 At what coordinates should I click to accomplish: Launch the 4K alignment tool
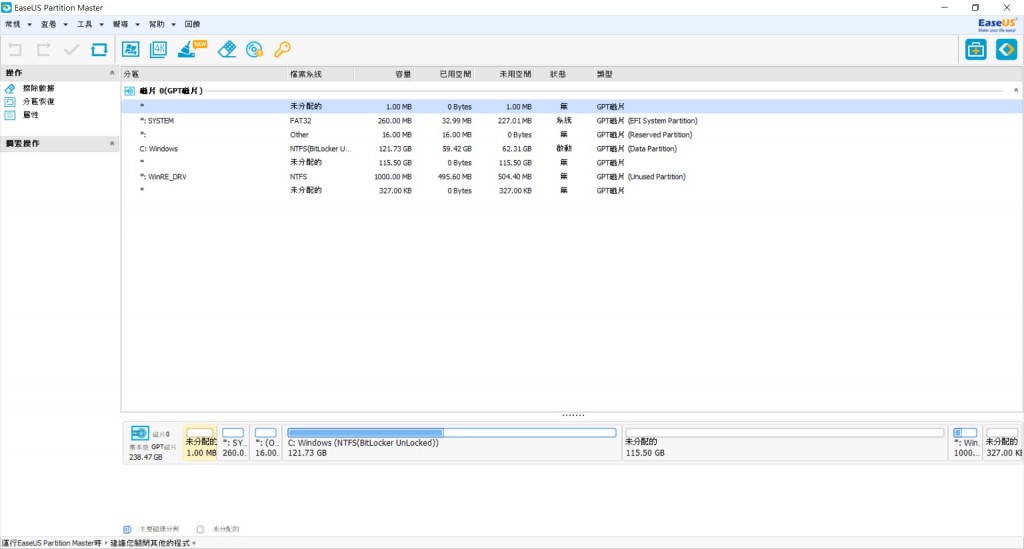(x=159, y=50)
